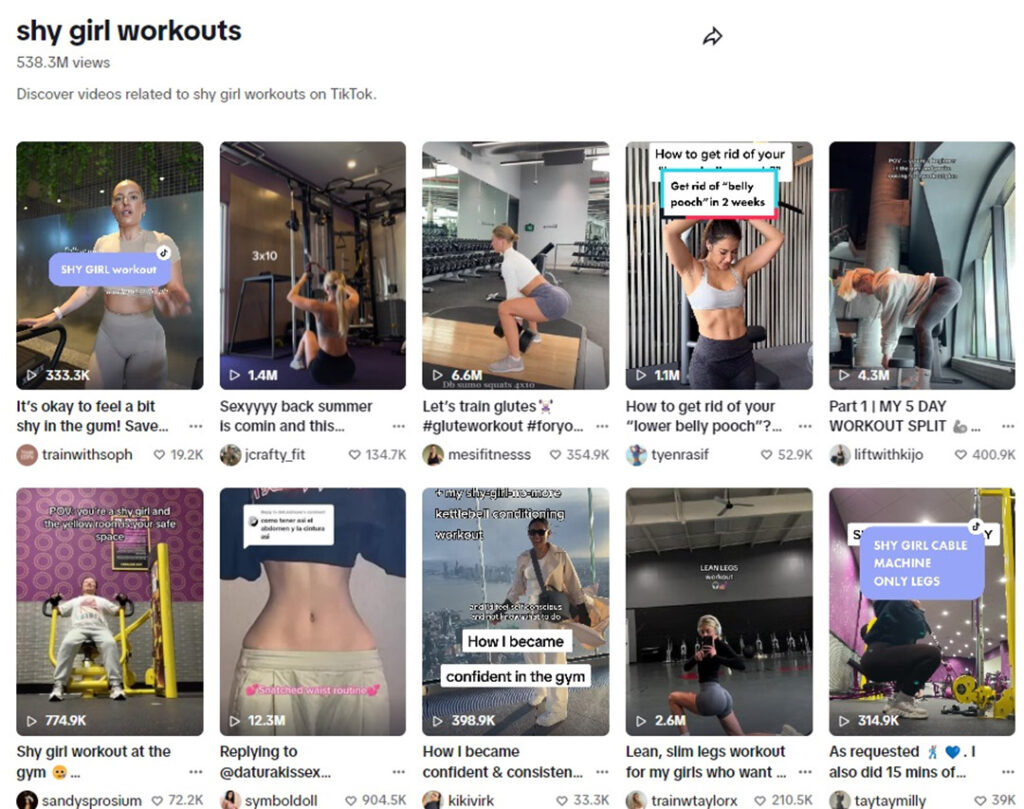This screenshot has height=809, width=1024.
Task: Click mesifitnesss's profile avatar
Action: [x=433, y=454]
